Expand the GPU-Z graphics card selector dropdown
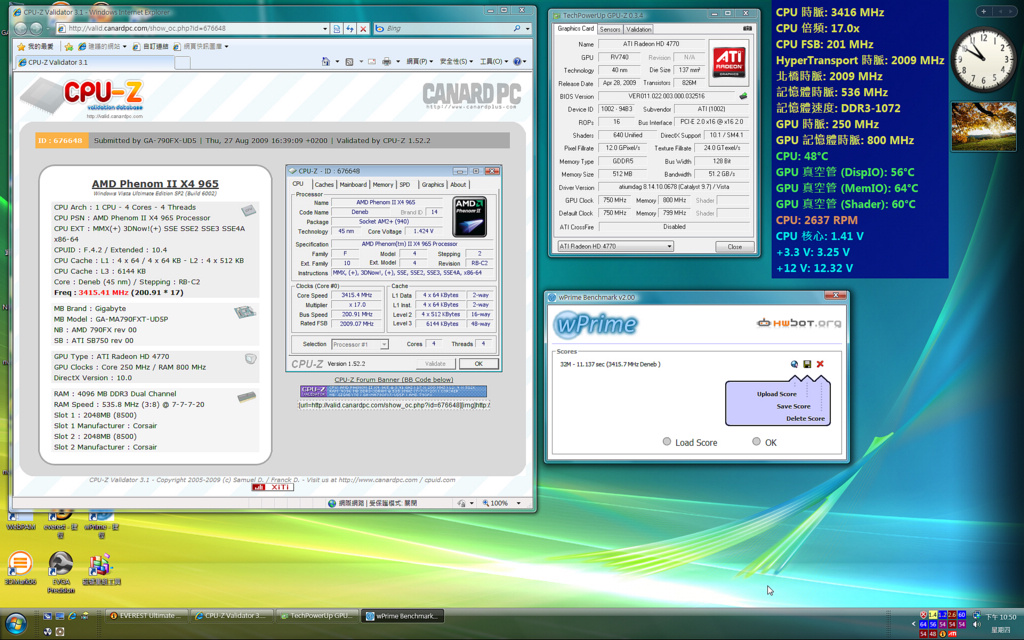Image resolution: width=1024 pixels, height=640 pixels. 669,246
